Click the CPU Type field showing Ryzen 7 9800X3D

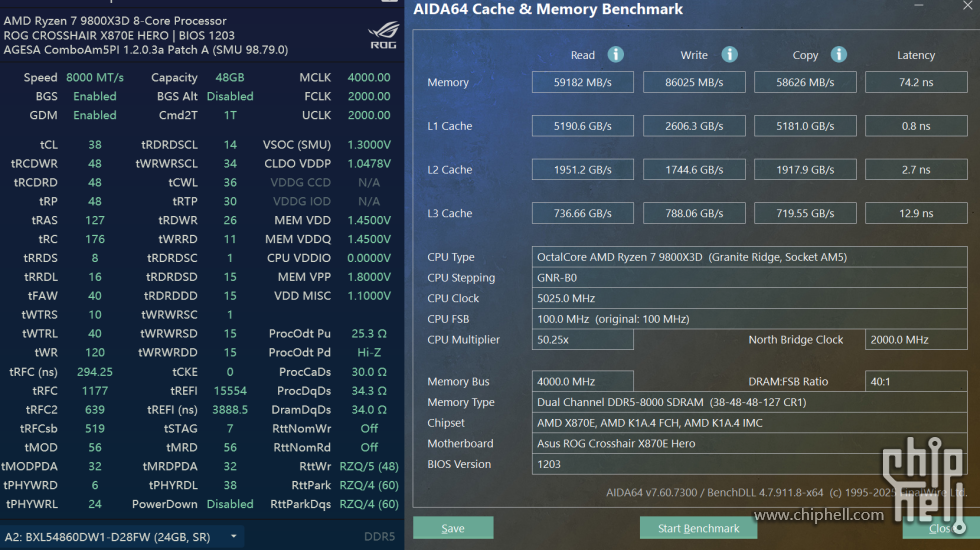pos(749,257)
